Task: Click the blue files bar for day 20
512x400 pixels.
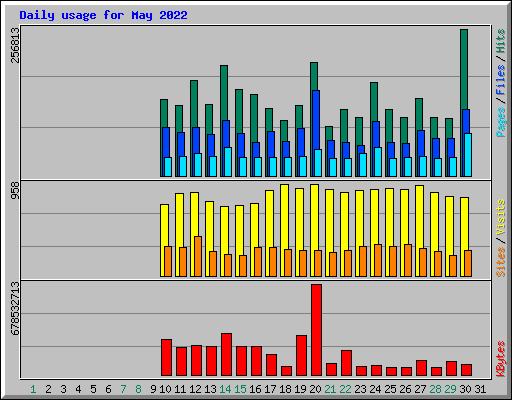Action: pyautogui.click(x=316, y=120)
